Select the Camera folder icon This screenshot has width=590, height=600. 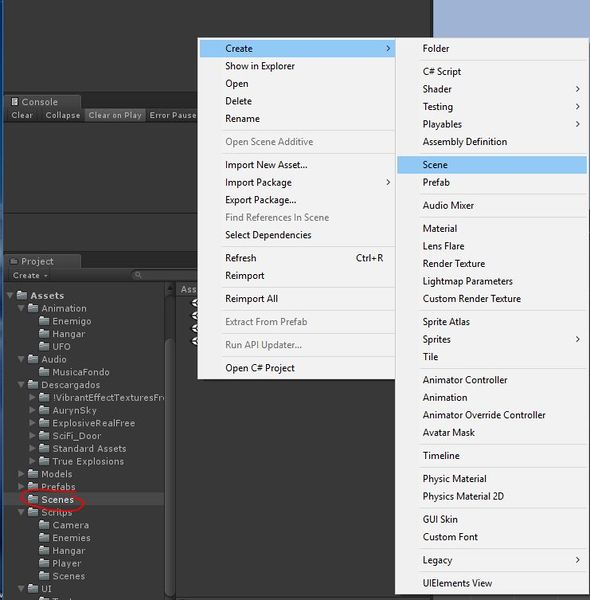[x=44, y=525]
